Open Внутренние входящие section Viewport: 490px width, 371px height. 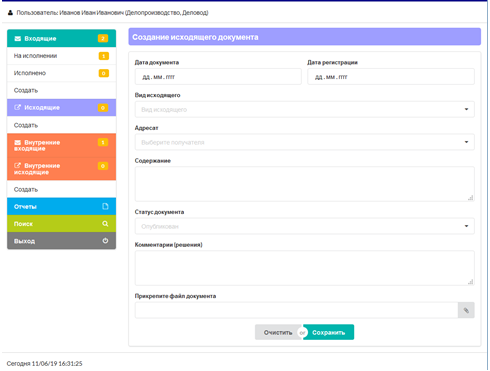pyautogui.click(x=62, y=145)
